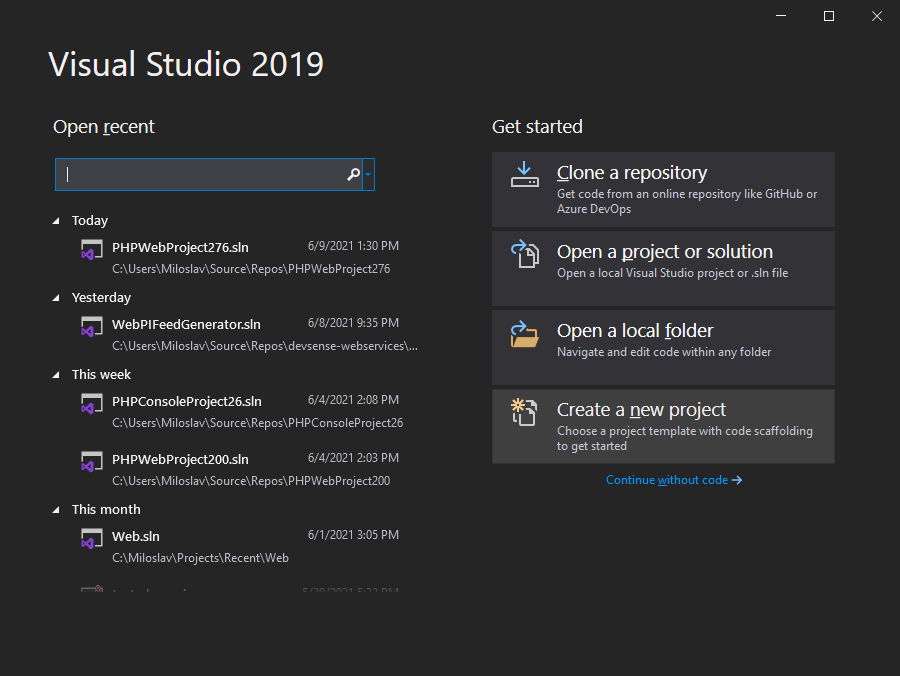Click the Open a local folder icon
900x676 pixels.
[x=525, y=334]
